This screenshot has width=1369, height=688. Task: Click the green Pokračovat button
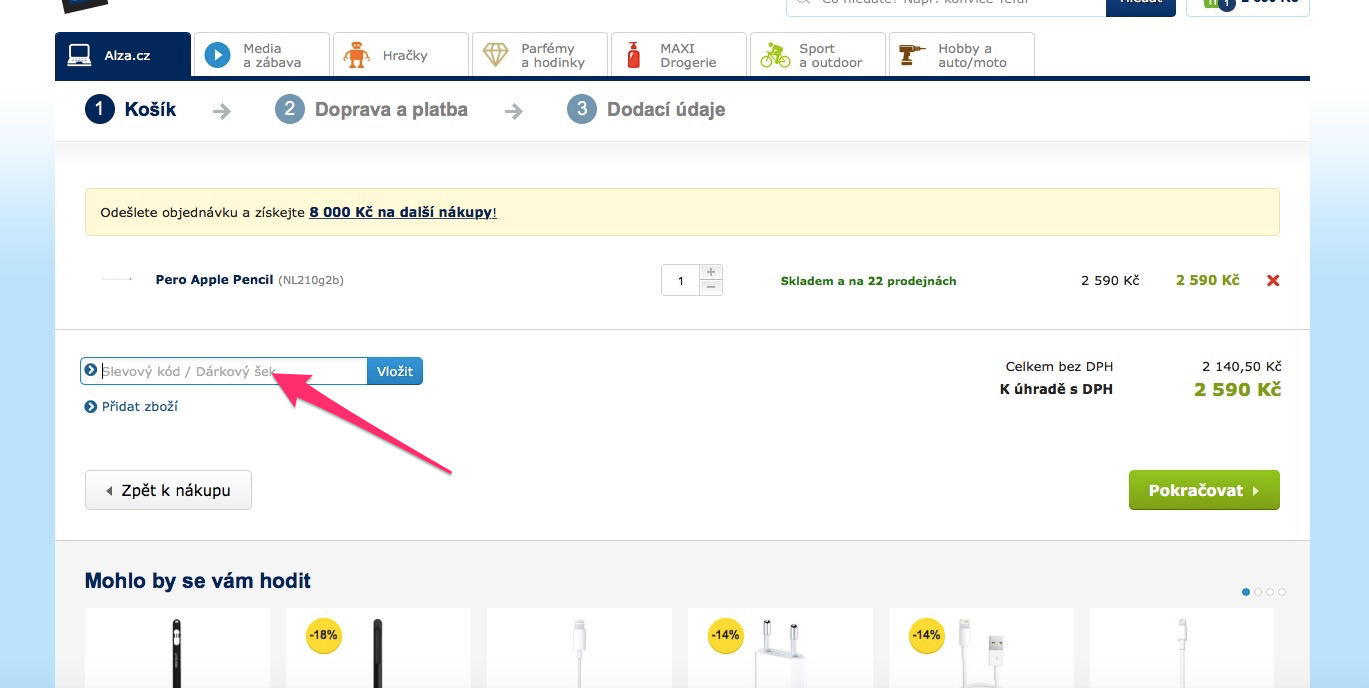(x=1204, y=490)
